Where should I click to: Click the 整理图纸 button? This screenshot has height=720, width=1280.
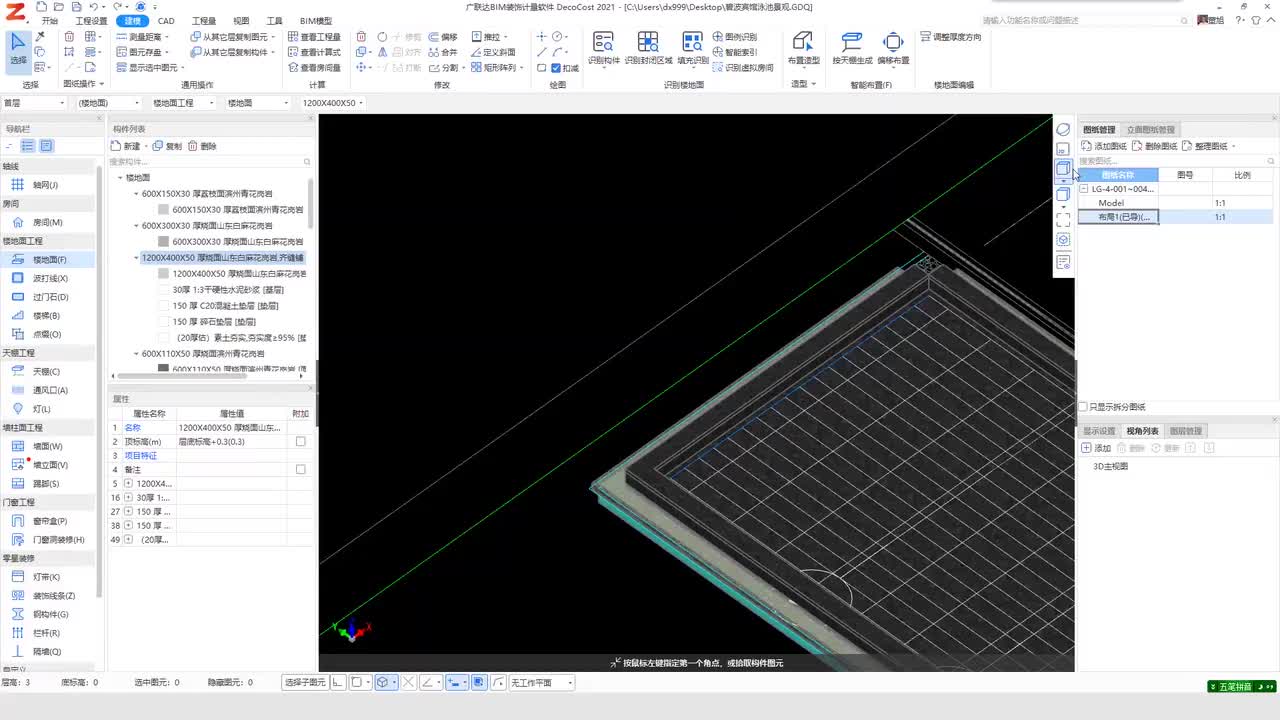click(1207, 146)
